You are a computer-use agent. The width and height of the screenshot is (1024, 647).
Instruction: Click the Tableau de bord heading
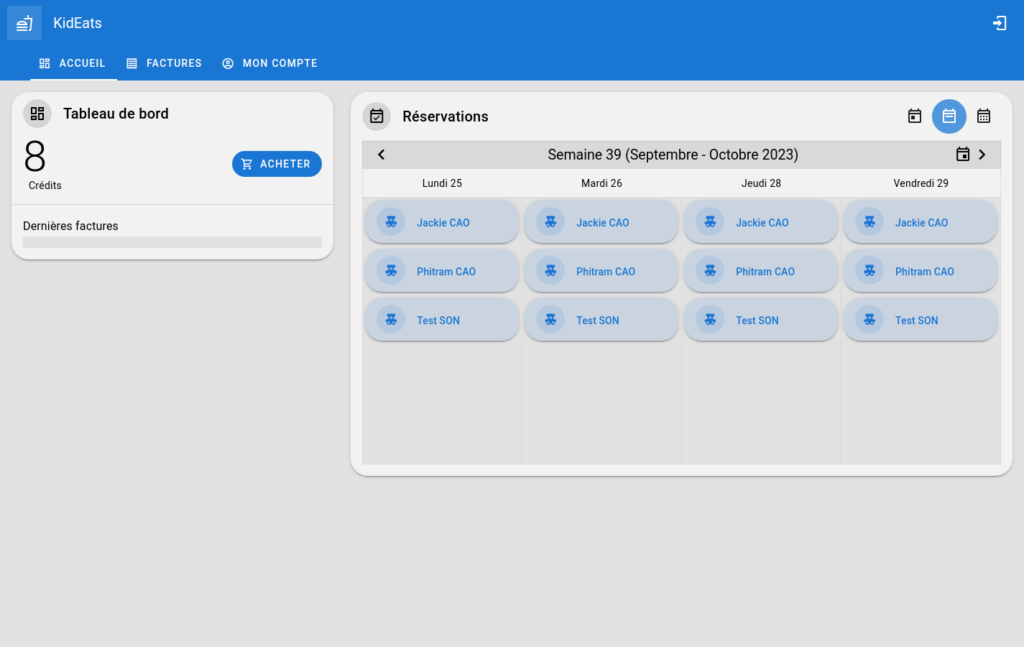[x=116, y=114]
